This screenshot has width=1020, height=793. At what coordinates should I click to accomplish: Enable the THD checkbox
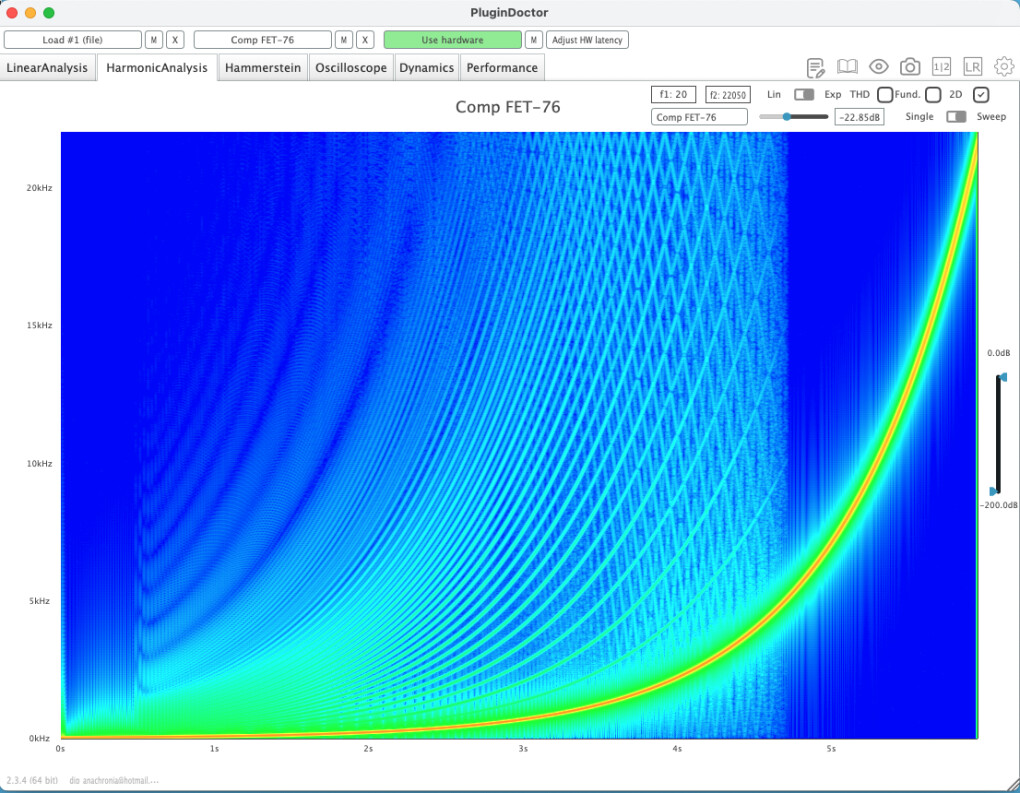(885, 94)
